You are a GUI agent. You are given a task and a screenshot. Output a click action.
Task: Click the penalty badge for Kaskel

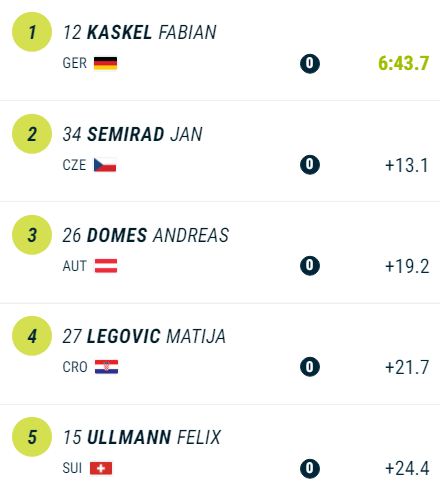[310, 63]
